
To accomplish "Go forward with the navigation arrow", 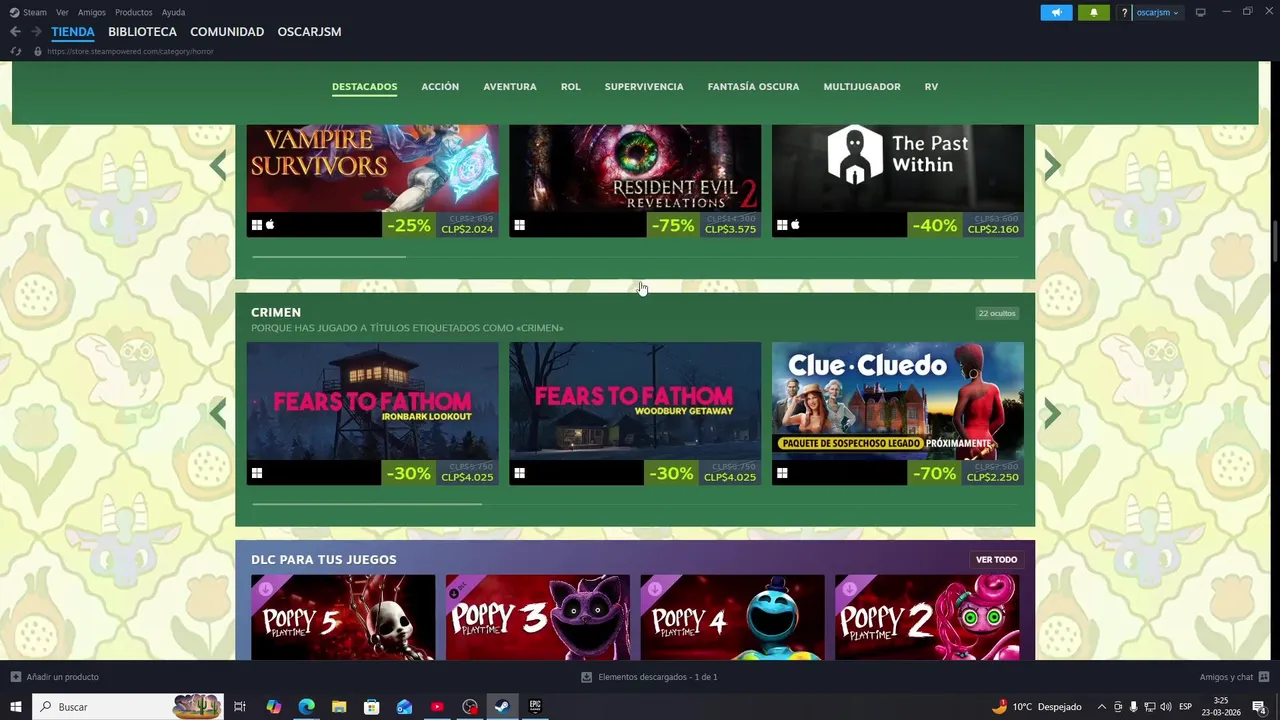I will 36,32.
